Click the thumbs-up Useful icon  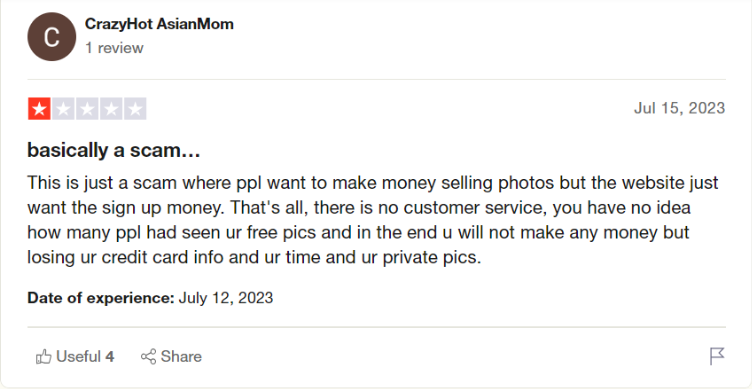[x=43, y=356]
